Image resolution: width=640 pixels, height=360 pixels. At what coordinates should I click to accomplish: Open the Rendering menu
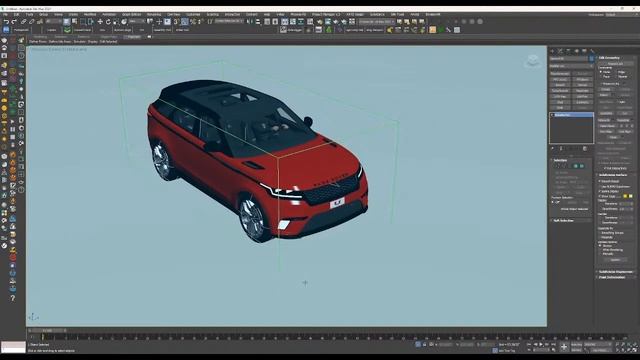(x=154, y=14)
